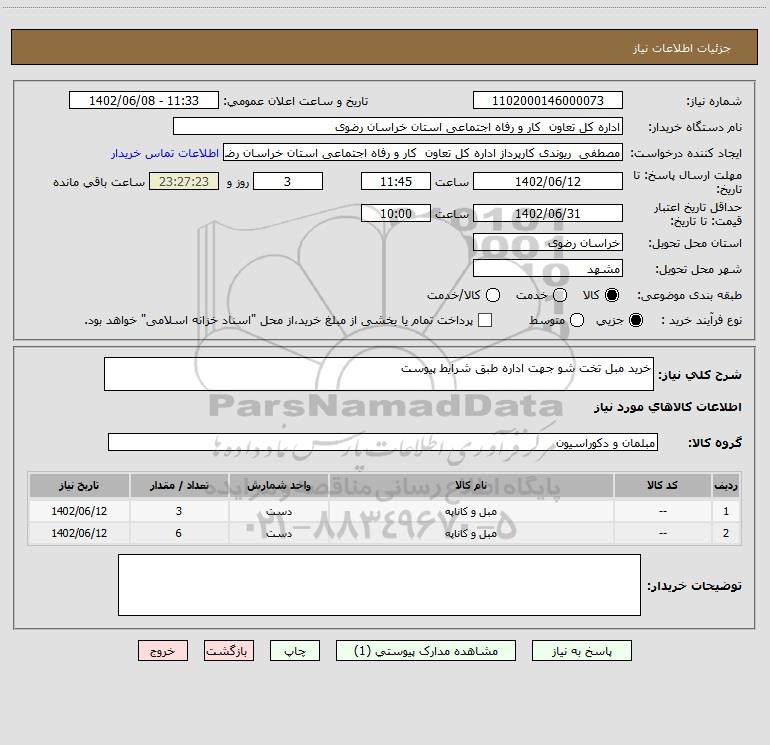Click the request creator field مصطفی ریوندی
The image size is (770, 745).
coord(423,153)
